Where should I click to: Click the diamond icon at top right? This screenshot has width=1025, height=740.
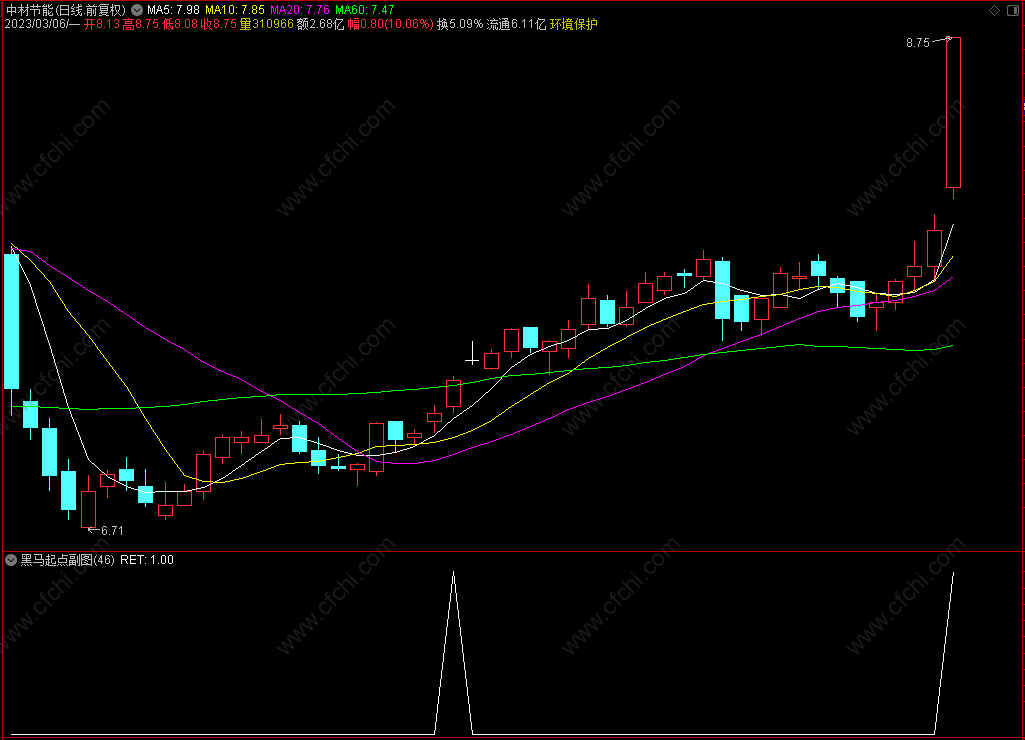coord(994,10)
